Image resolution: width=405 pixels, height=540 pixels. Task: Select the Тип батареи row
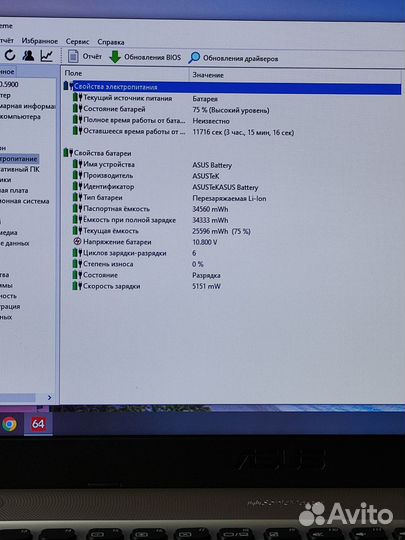click(232, 198)
